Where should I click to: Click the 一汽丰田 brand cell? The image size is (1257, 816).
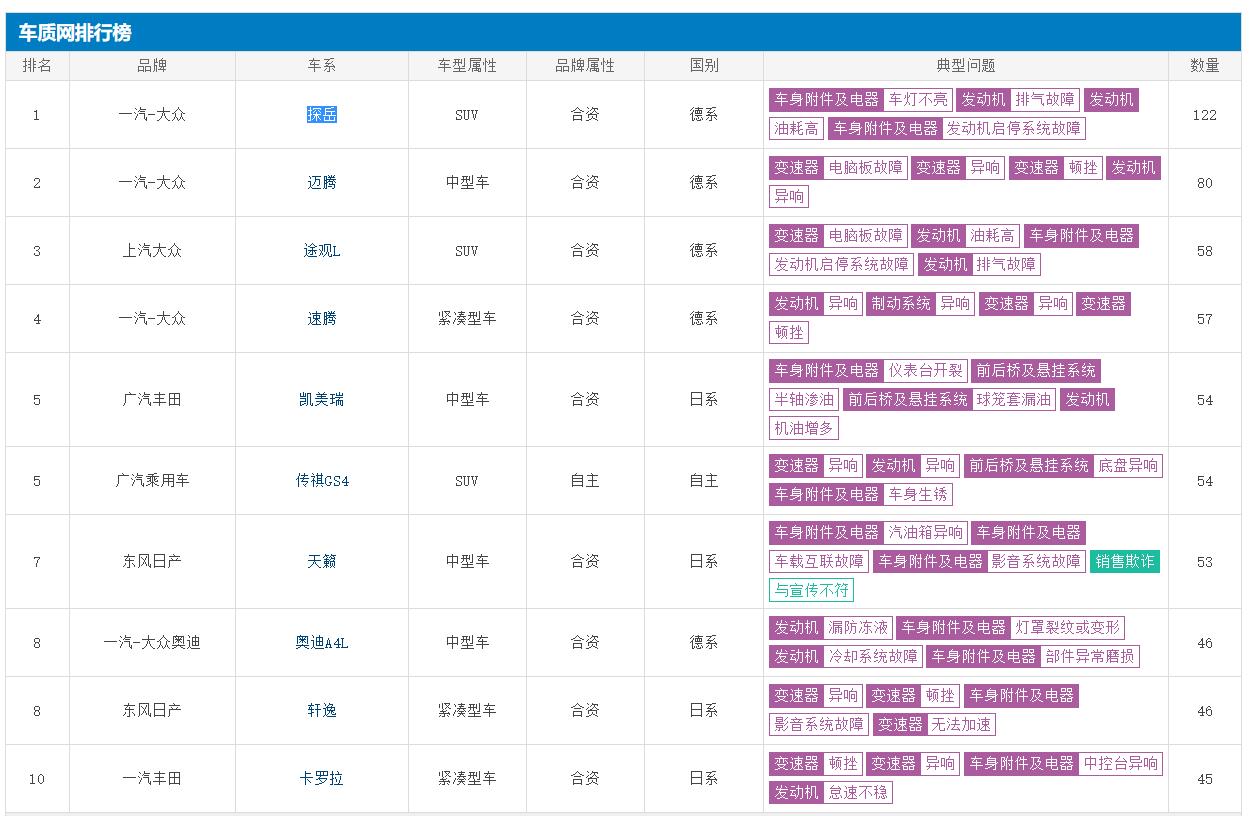pyautogui.click(x=152, y=779)
